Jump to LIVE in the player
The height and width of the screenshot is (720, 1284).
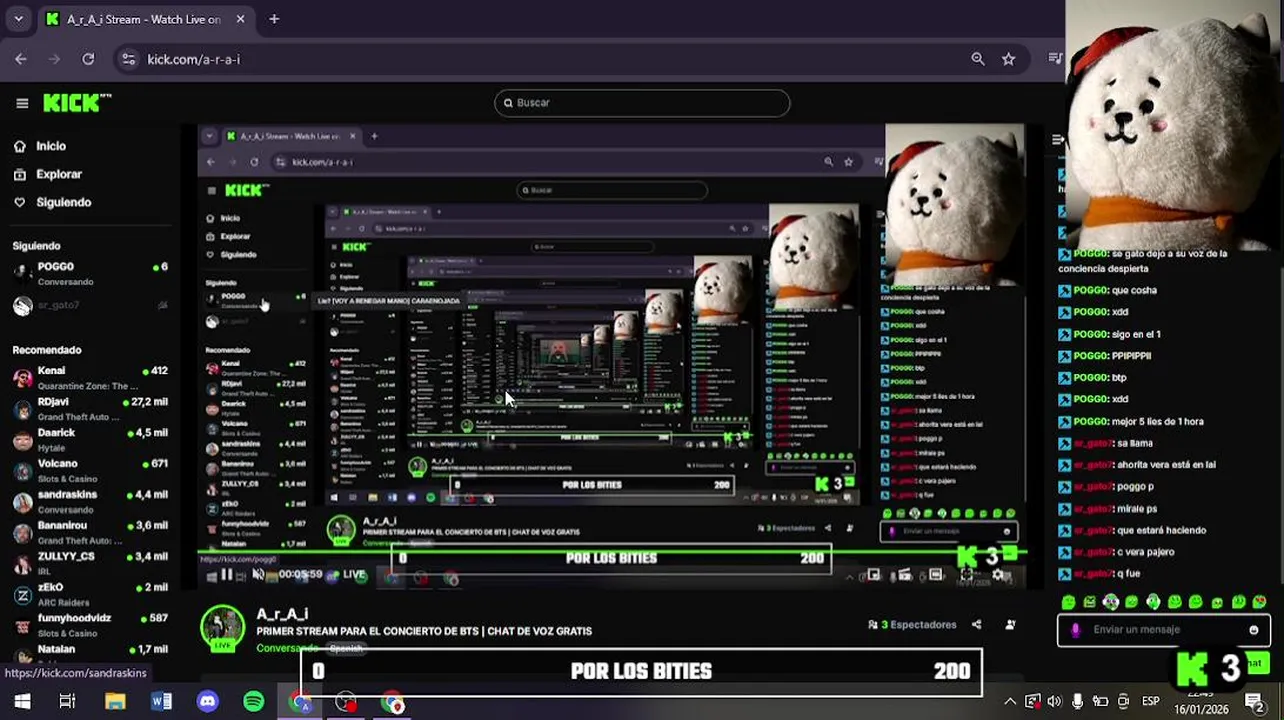pyautogui.click(x=347, y=574)
